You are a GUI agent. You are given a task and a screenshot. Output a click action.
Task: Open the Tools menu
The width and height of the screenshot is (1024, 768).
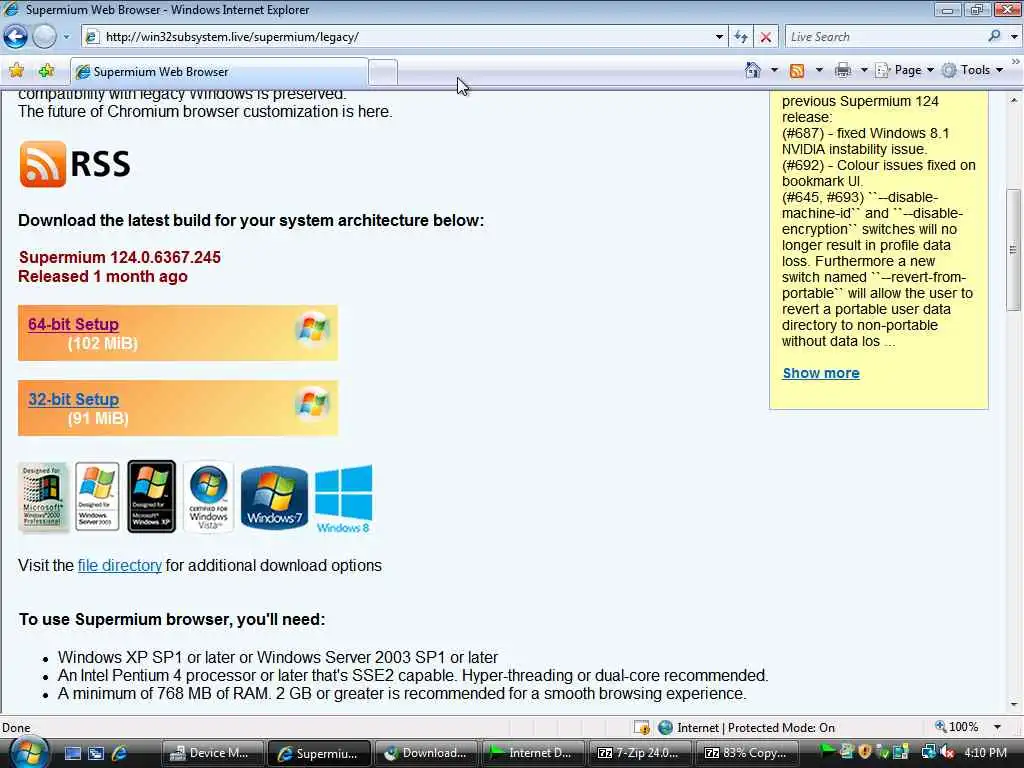click(972, 70)
